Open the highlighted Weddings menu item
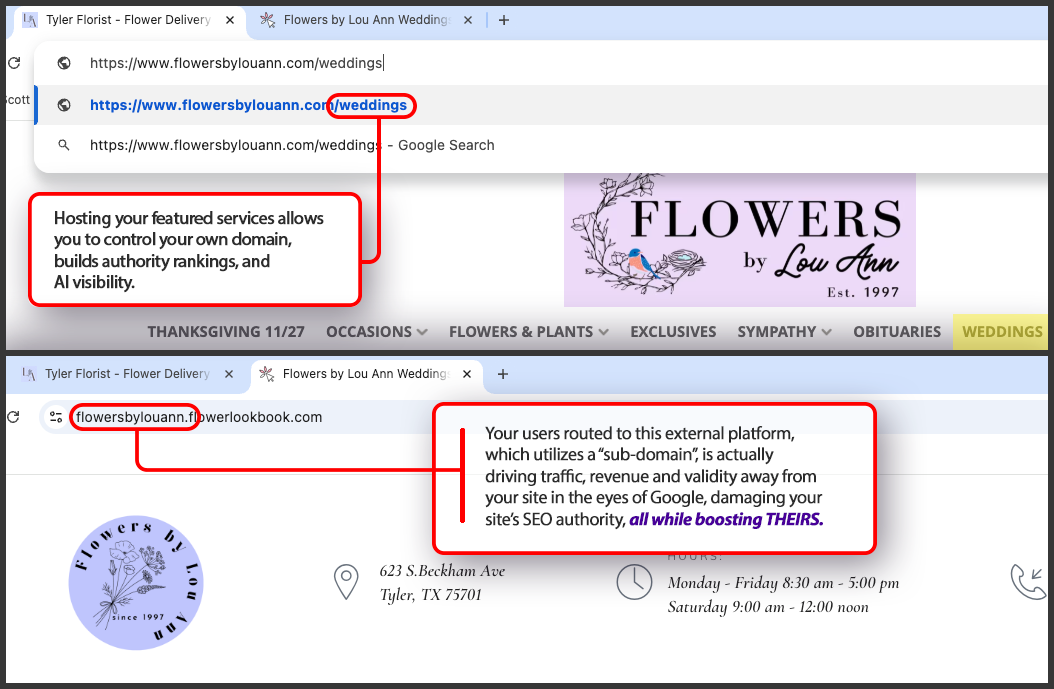Screen dimensions: 1054x689 (1002, 331)
